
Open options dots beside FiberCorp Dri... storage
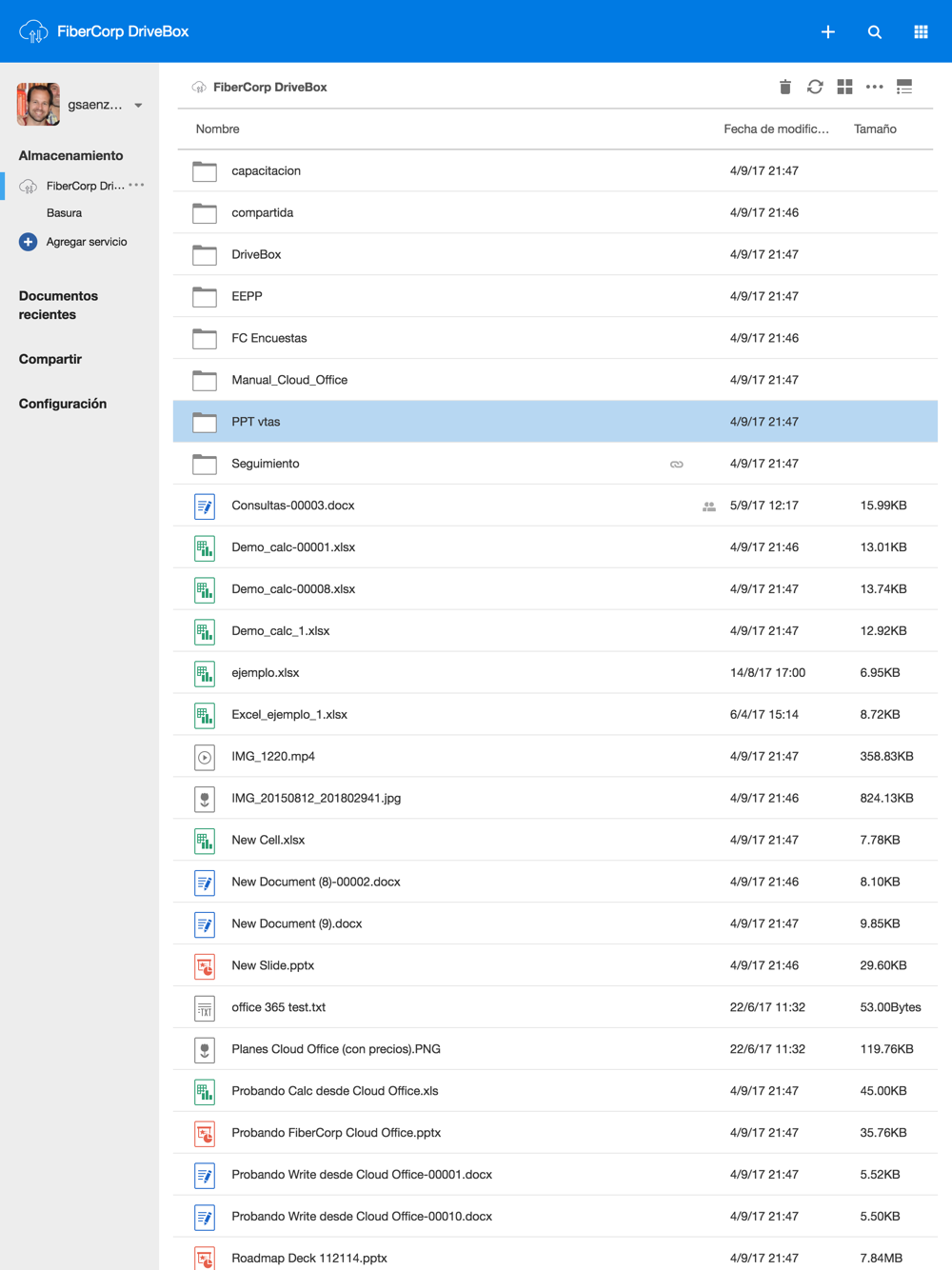(137, 185)
